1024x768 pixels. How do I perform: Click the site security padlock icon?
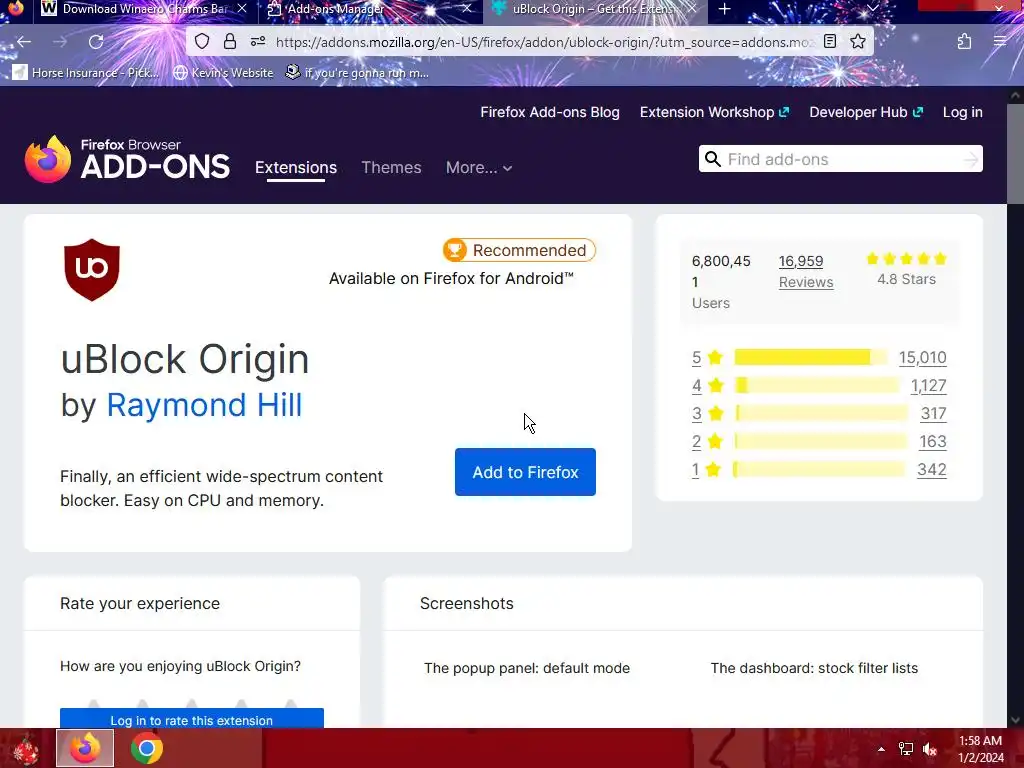pyautogui.click(x=230, y=42)
